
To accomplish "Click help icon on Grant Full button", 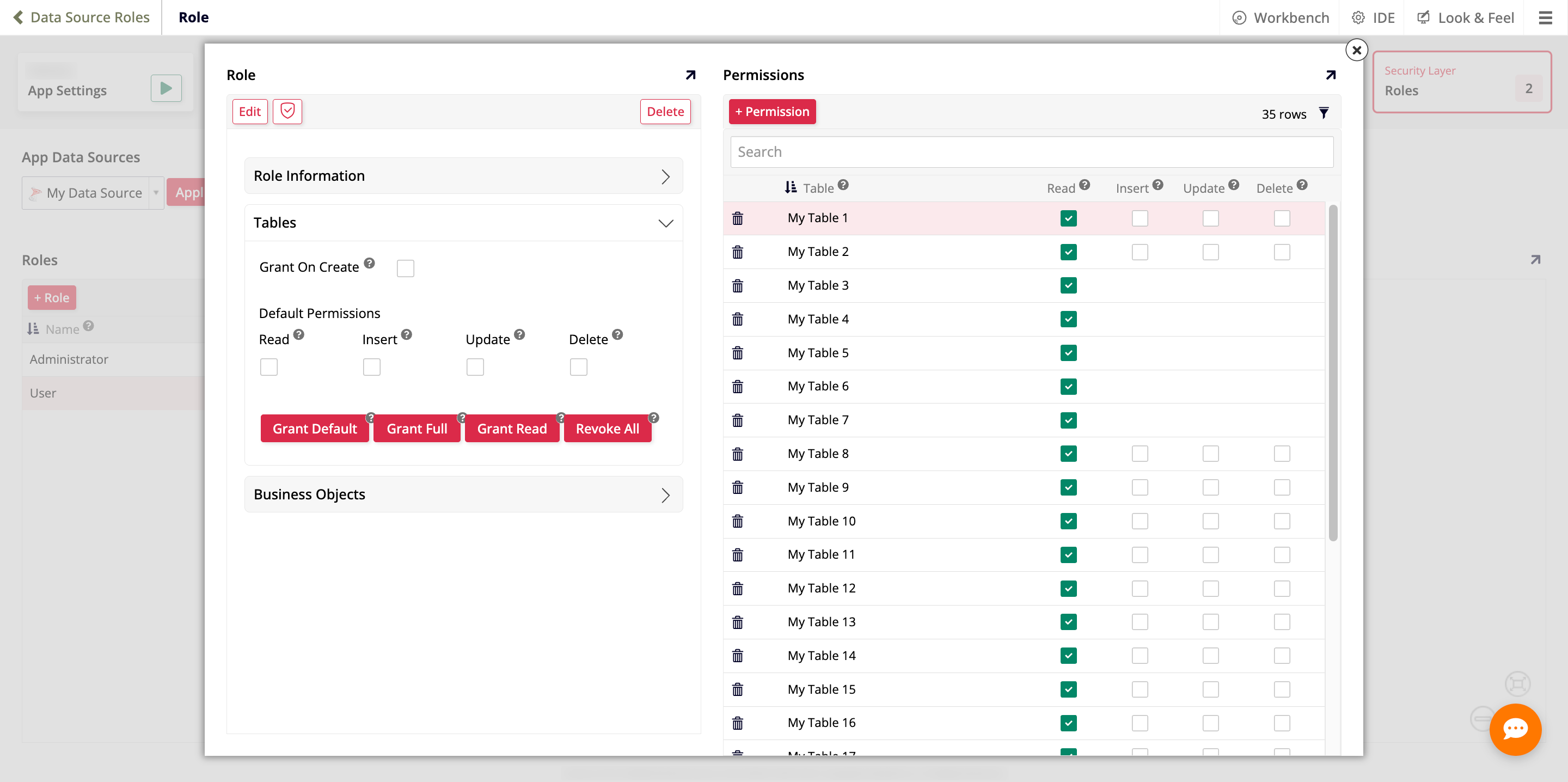I will [x=462, y=418].
